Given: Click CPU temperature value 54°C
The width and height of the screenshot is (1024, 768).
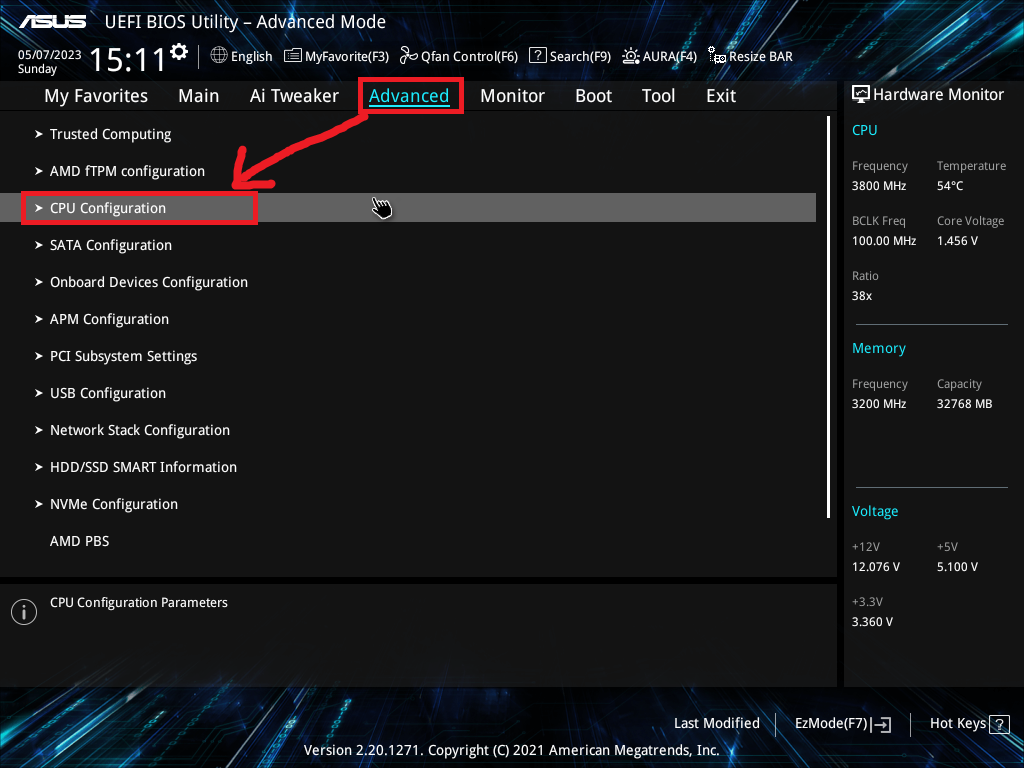Looking at the screenshot, I should [x=950, y=186].
